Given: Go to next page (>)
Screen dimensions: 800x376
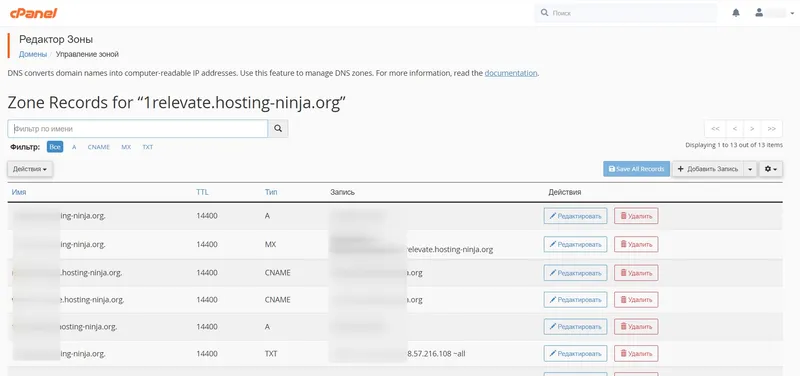Looking at the screenshot, I should (752, 129).
